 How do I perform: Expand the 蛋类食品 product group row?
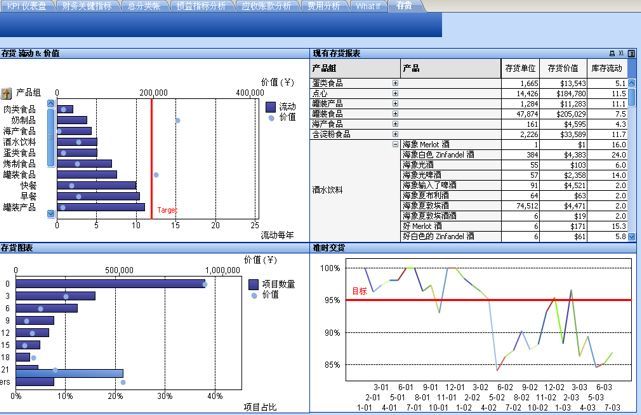(395, 83)
